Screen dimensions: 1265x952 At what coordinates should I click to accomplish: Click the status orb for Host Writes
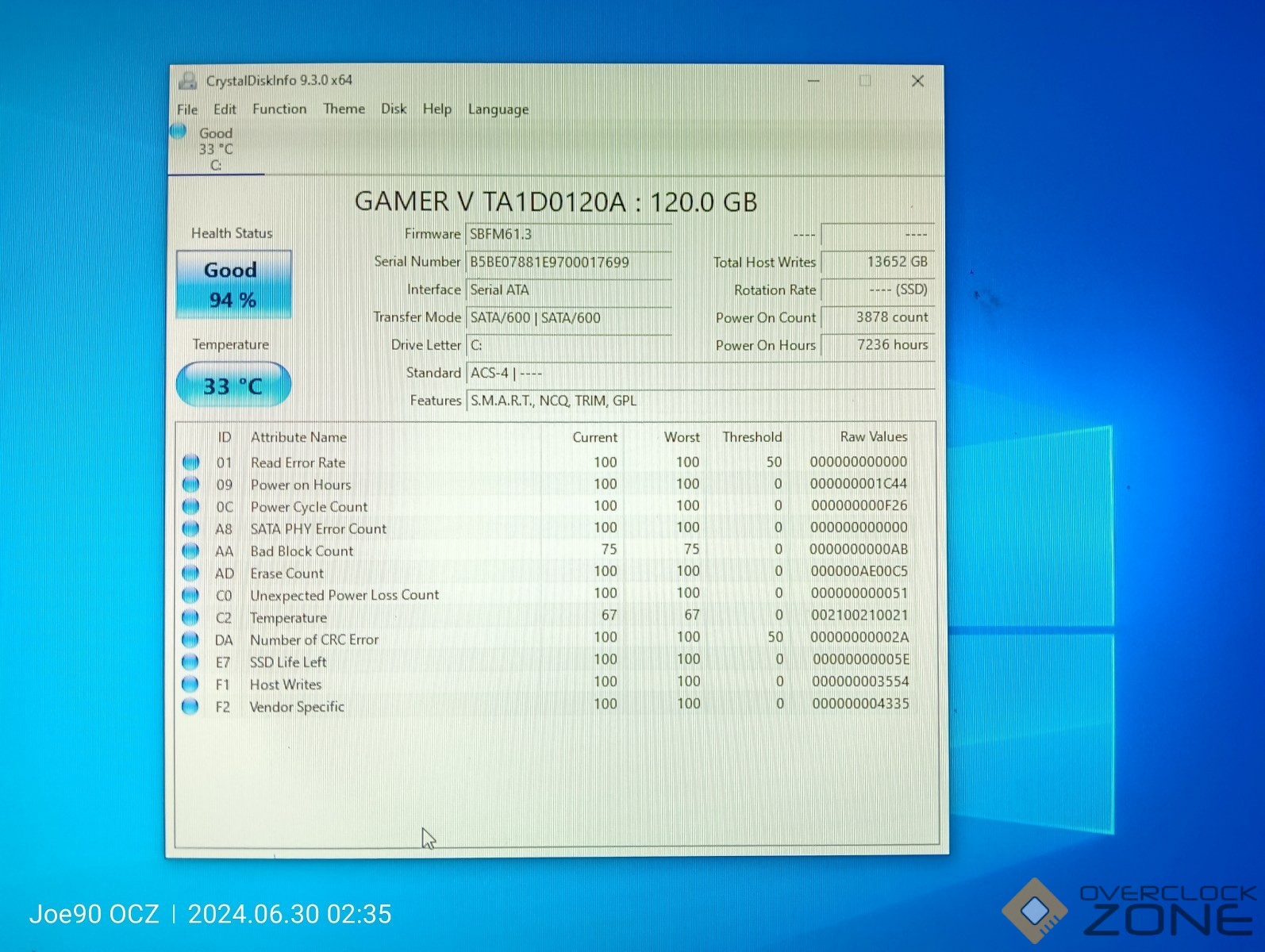[x=190, y=684]
